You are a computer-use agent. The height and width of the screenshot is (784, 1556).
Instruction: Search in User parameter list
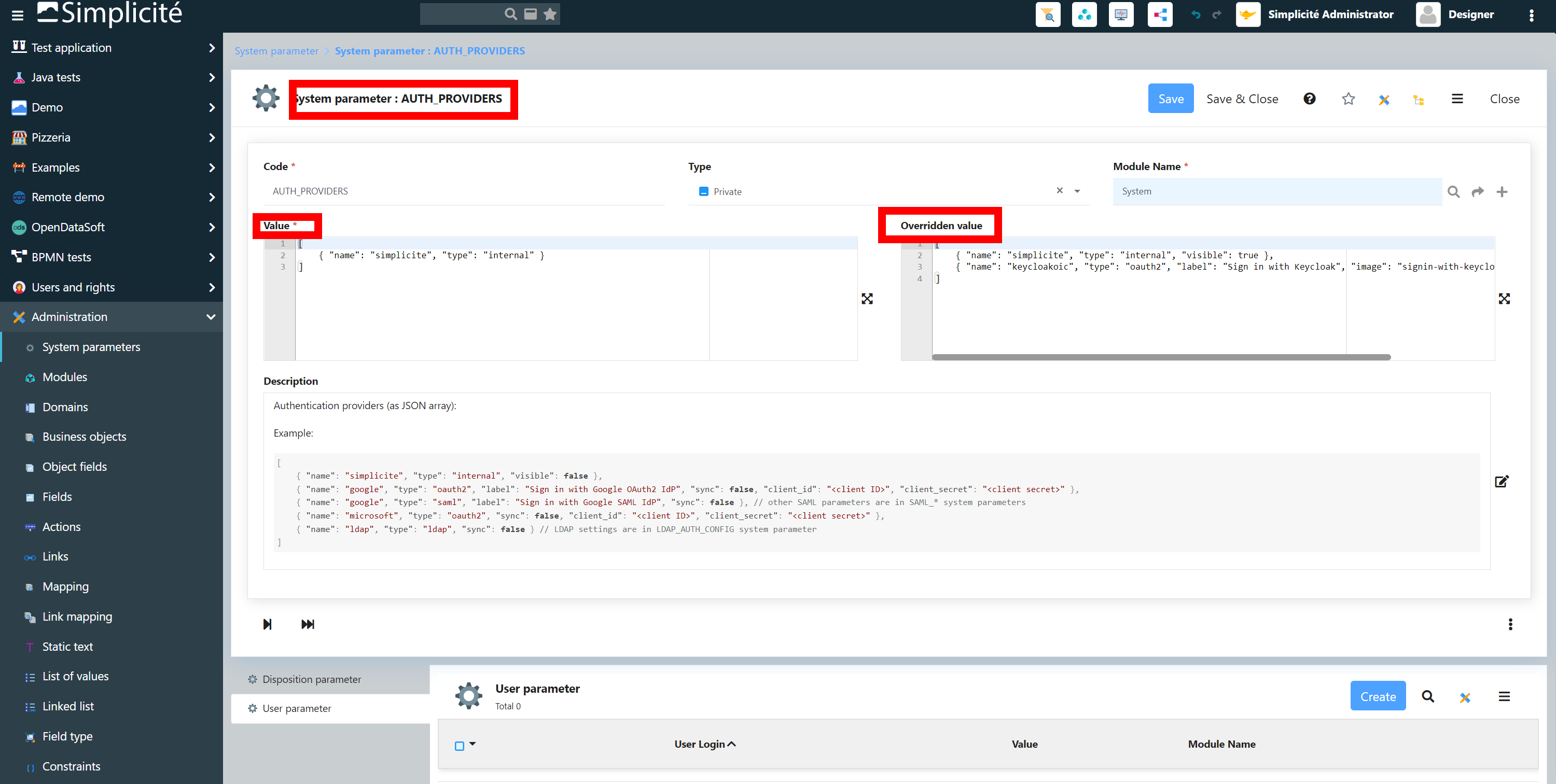pos(1428,696)
